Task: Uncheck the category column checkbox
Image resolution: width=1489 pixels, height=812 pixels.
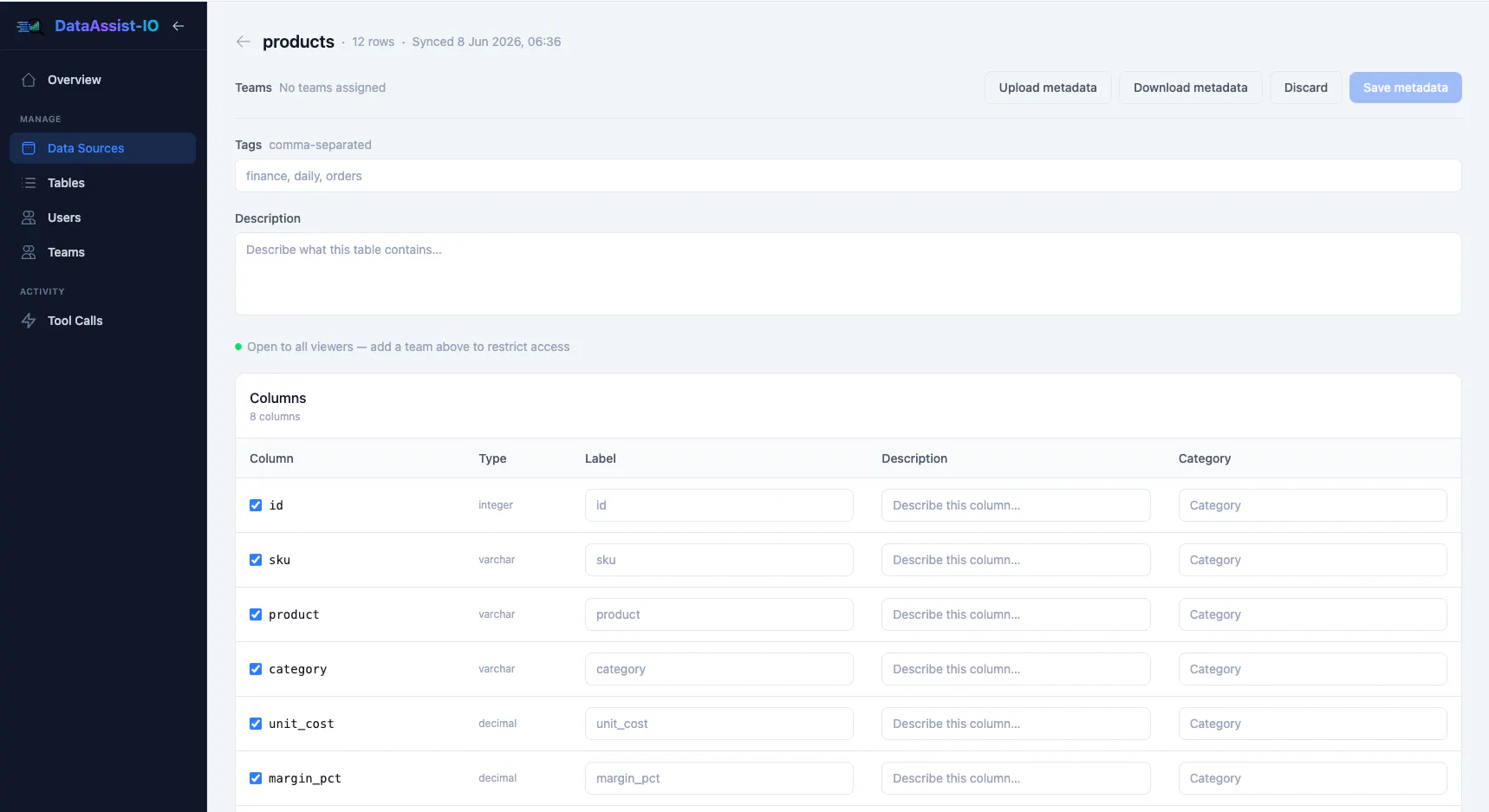Action: [x=256, y=669]
